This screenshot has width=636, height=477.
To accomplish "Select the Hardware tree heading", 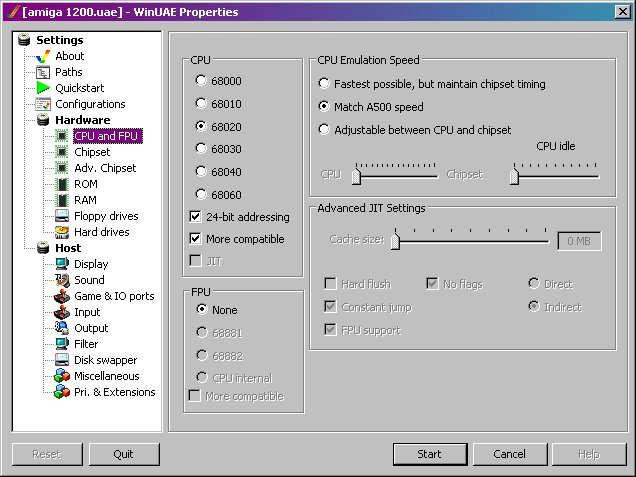I will point(83,120).
